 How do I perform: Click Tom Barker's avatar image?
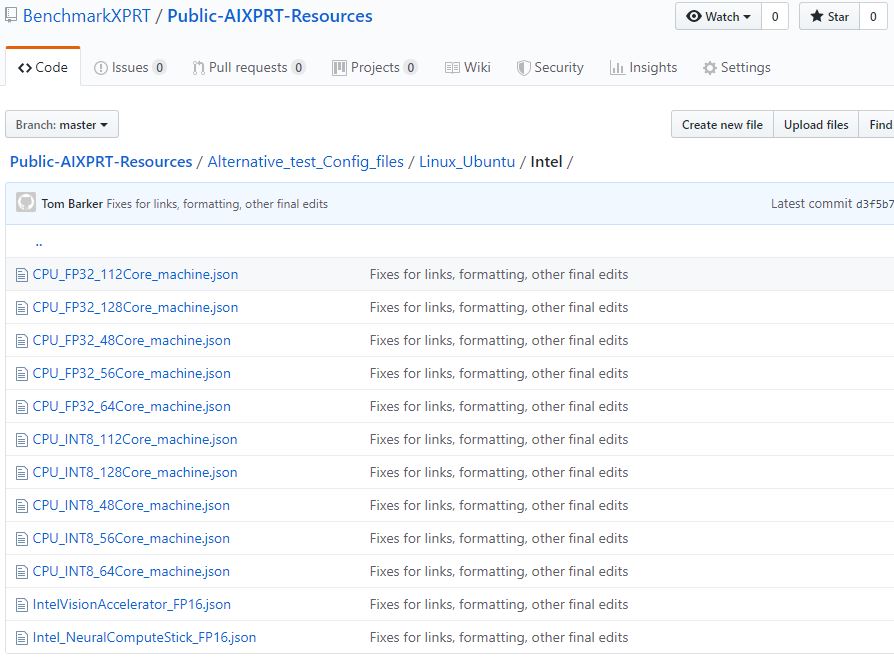coord(26,202)
